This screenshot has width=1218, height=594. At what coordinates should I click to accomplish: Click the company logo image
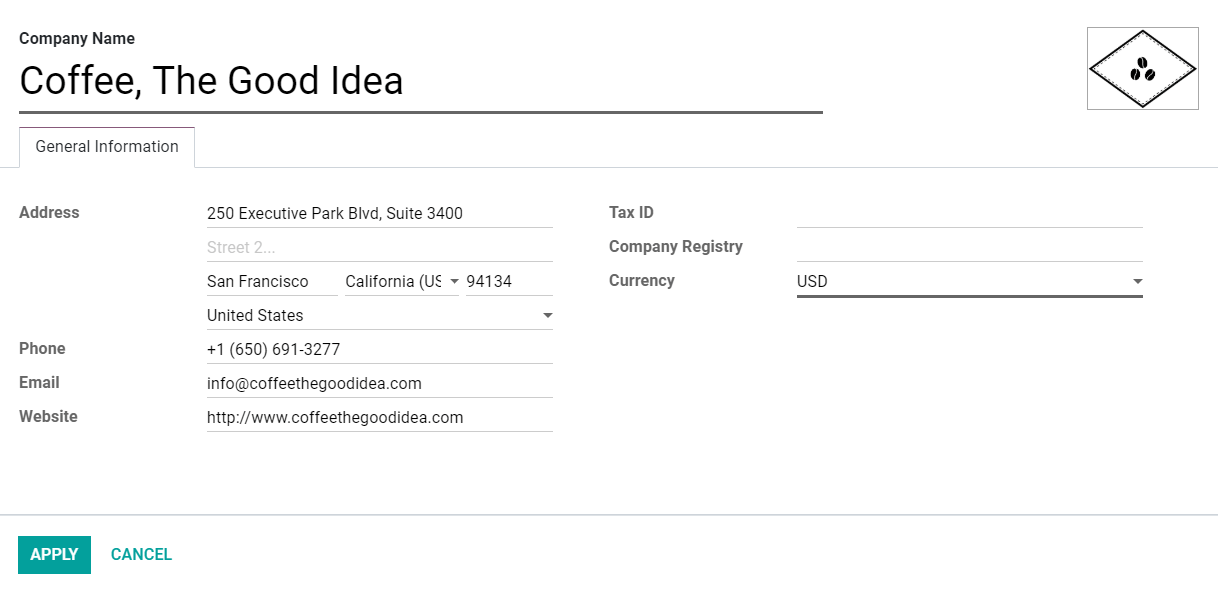pos(1142,69)
